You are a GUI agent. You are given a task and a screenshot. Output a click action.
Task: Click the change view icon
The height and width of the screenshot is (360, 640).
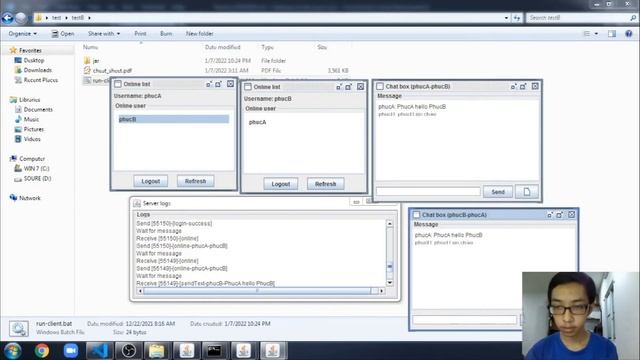pyautogui.click(x=587, y=34)
